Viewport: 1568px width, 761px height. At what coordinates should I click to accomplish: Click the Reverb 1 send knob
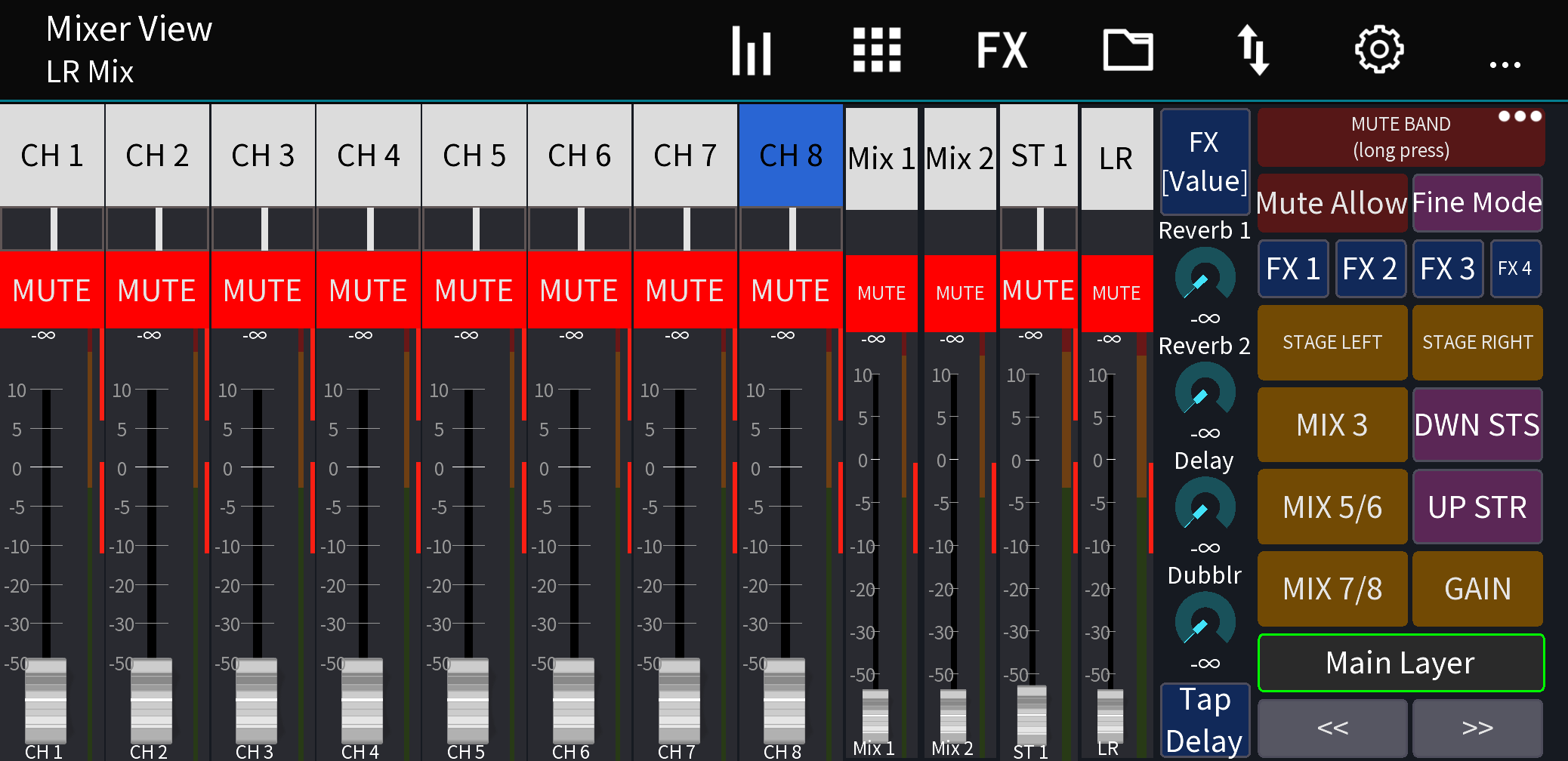pos(1204,276)
